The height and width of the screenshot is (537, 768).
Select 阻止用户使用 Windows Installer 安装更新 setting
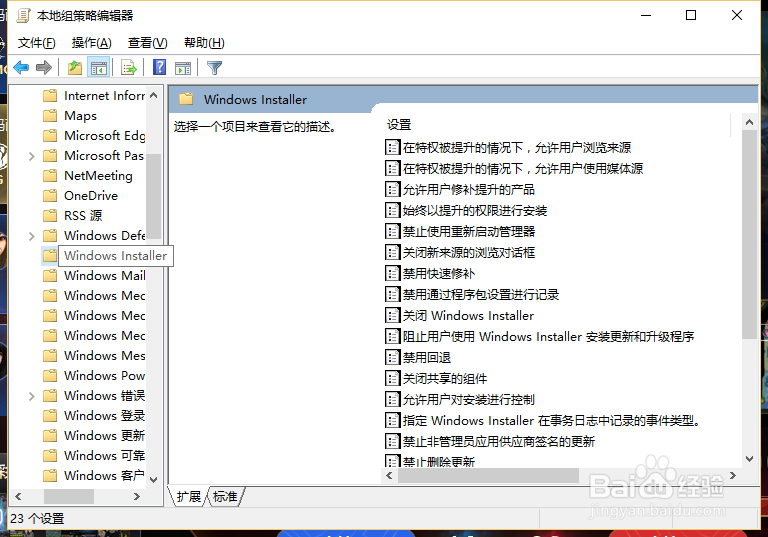[540, 337]
